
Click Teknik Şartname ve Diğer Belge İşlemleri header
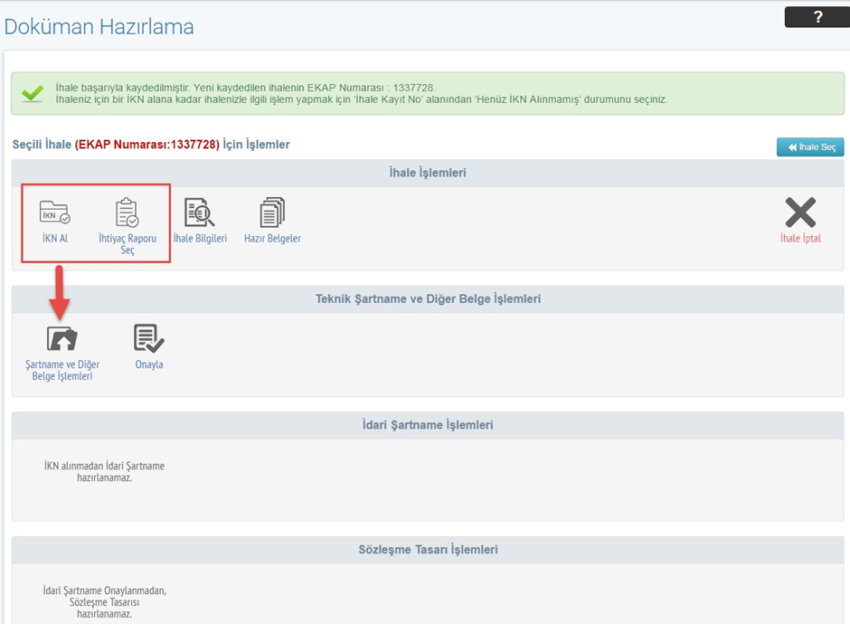[427, 299]
